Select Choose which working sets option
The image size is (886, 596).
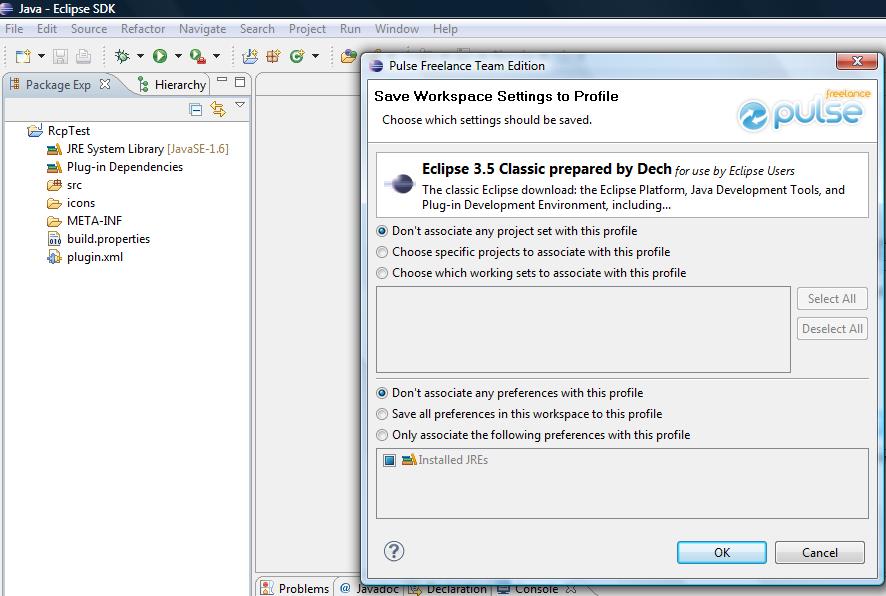(x=382, y=273)
